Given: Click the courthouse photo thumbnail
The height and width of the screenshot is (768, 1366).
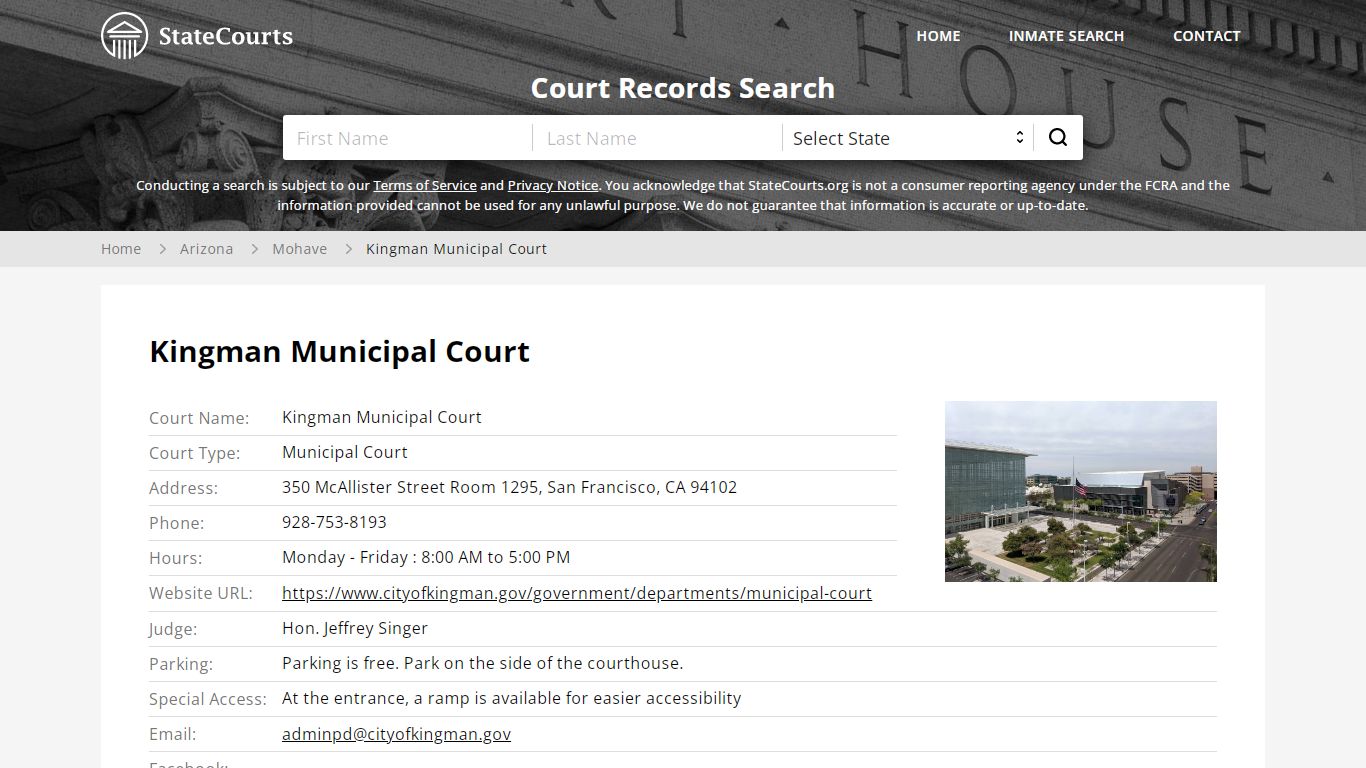Looking at the screenshot, I should tap(1081, 491).
